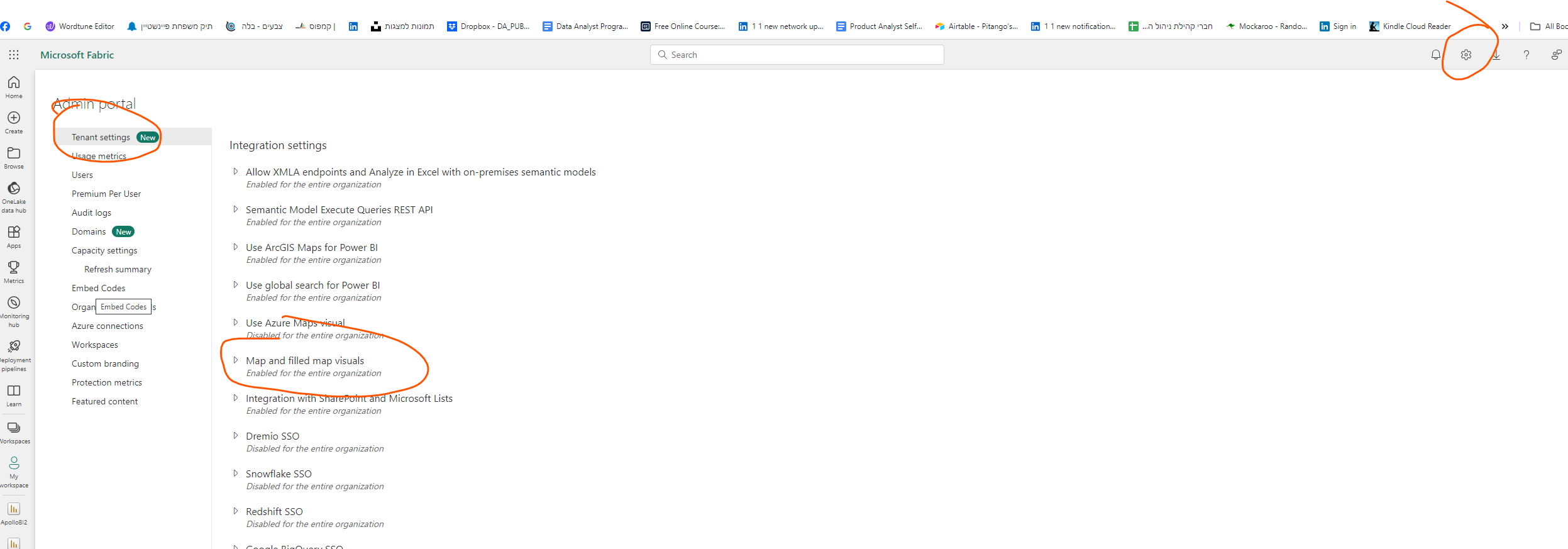The image size is (1568, 549).
Task: Expand Map and filled map visuals
Action: click(236, 360)
